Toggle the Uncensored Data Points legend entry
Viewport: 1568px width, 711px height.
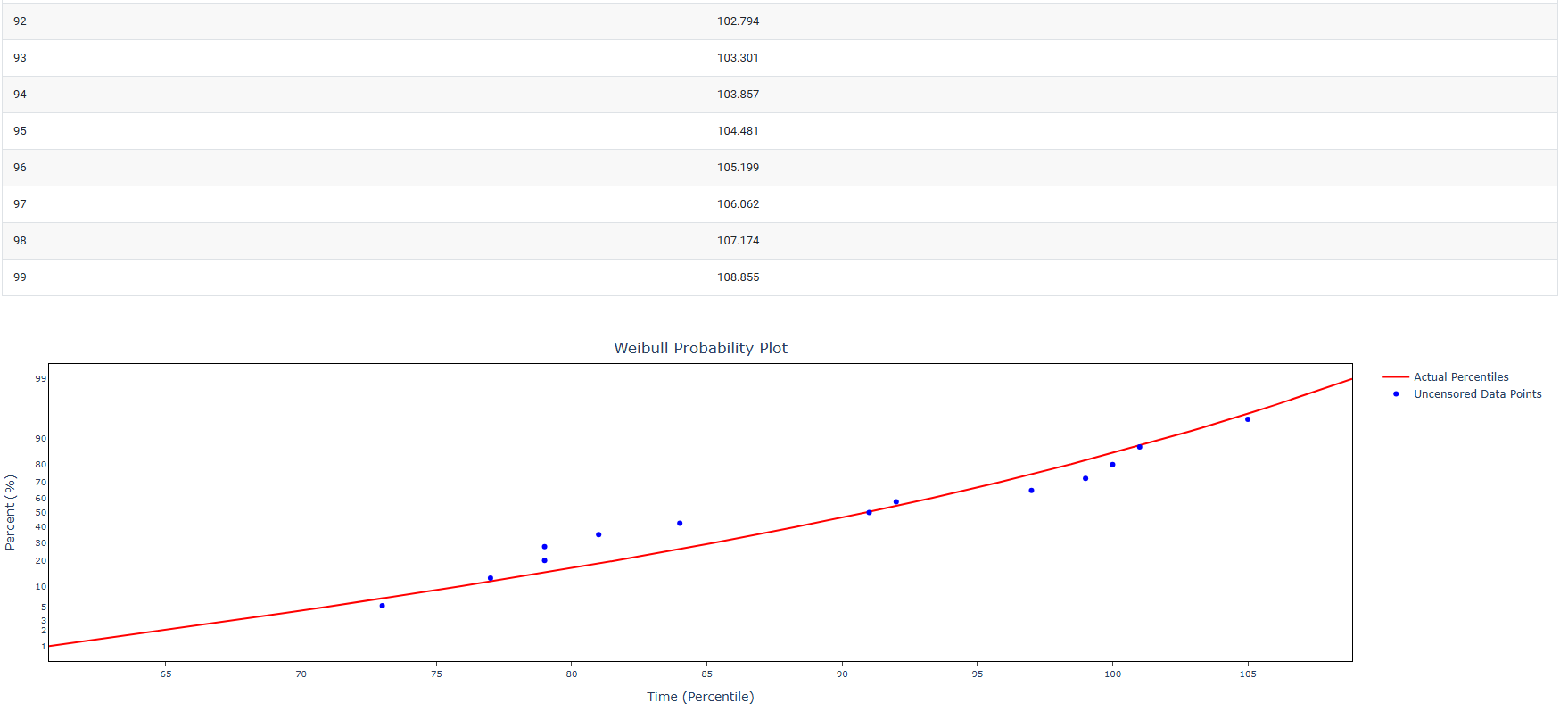[x=1477, y=394]
